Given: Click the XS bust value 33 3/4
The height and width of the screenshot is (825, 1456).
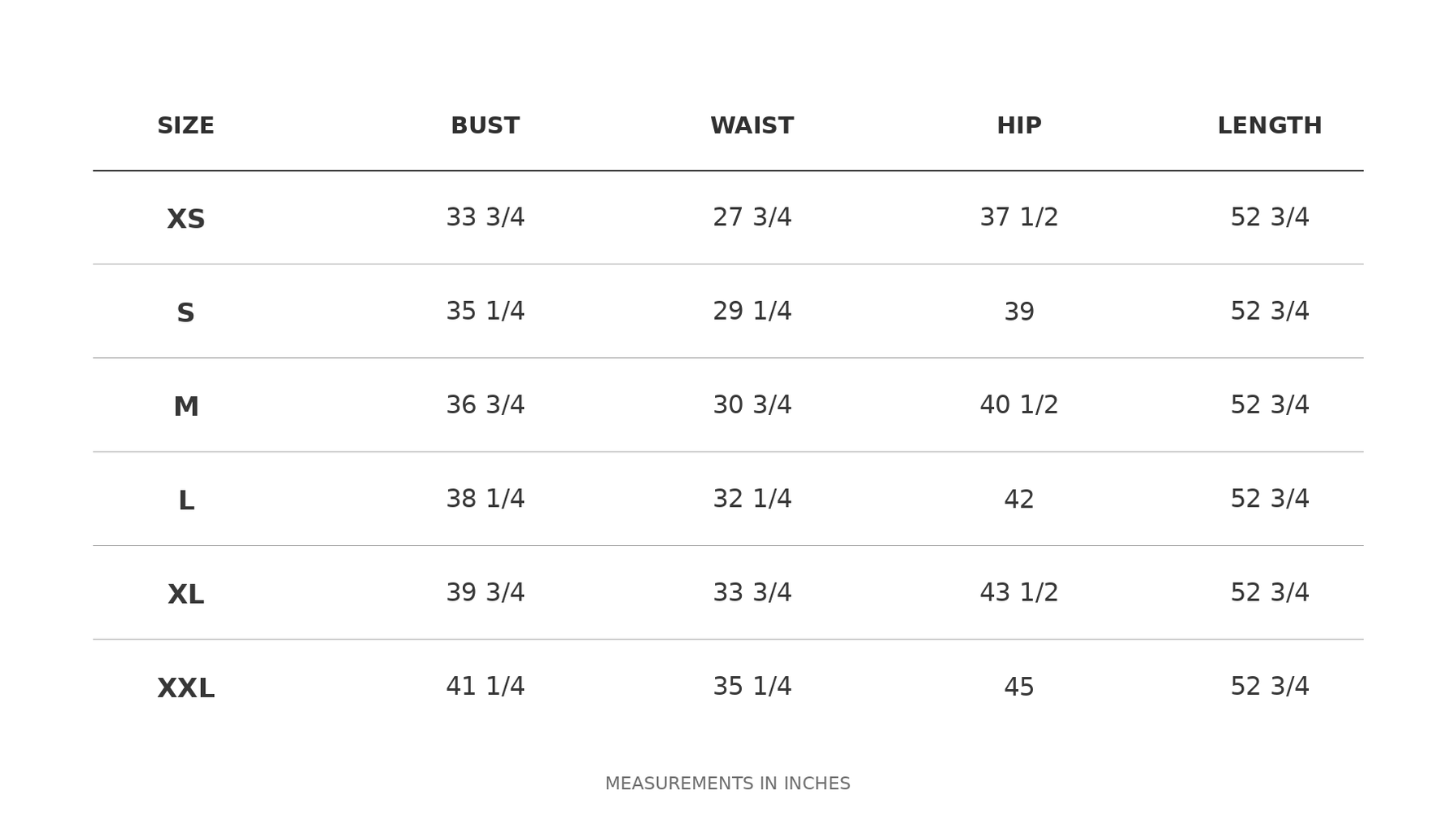Looking at the screenshot, I should 485,217.
